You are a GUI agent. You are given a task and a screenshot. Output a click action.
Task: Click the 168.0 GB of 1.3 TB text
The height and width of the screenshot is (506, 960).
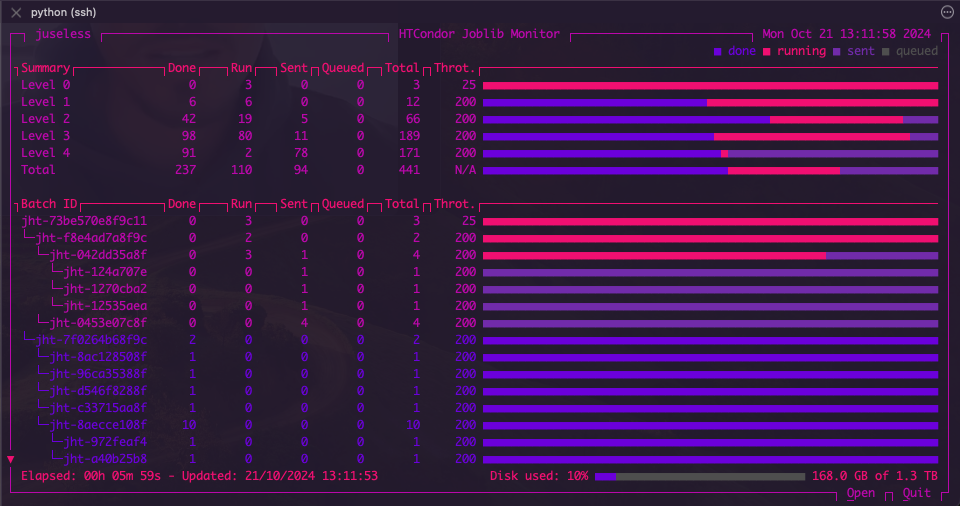coord(874,476)
